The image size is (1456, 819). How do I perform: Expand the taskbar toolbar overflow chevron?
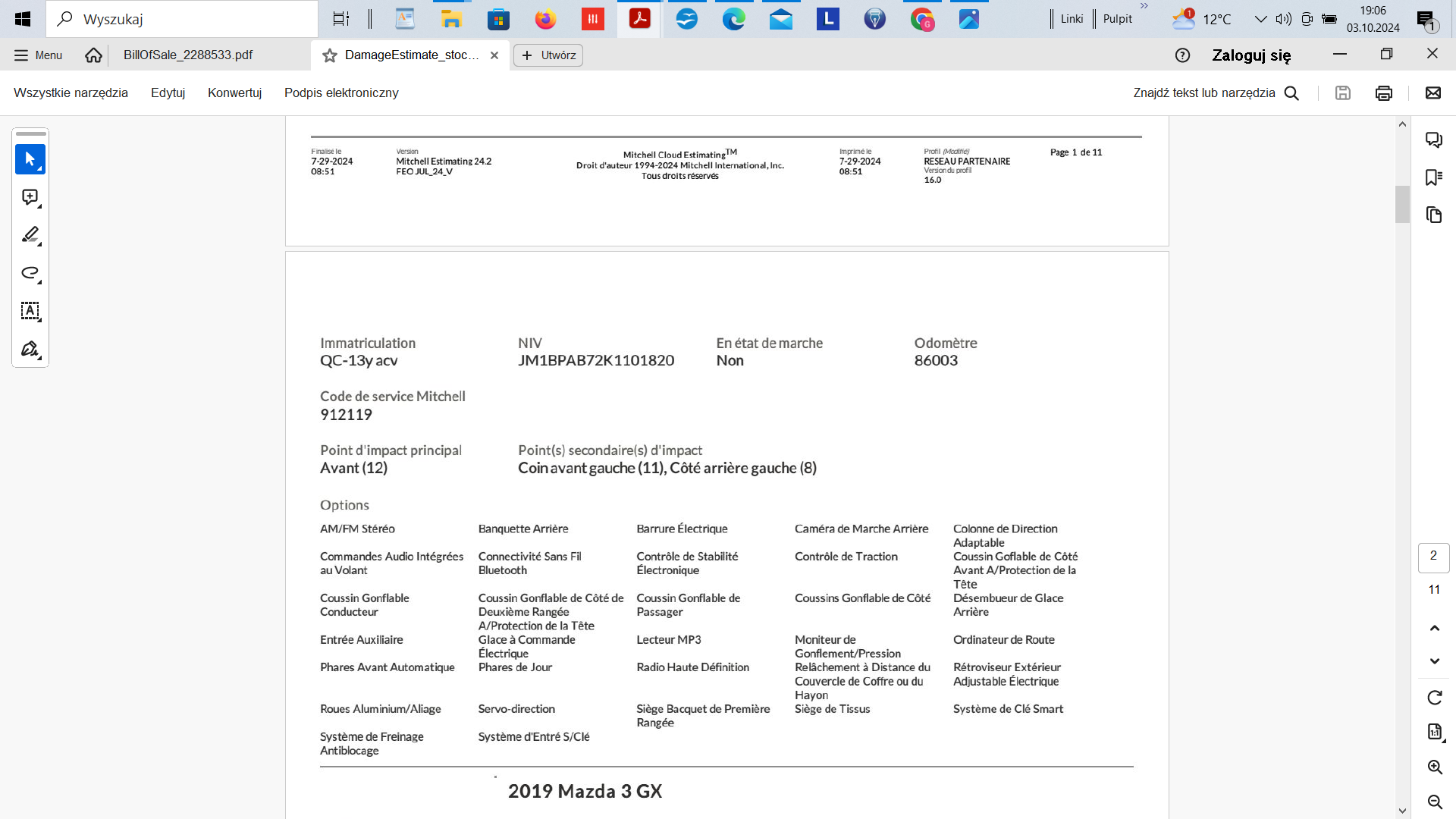tap(1144, 6)
